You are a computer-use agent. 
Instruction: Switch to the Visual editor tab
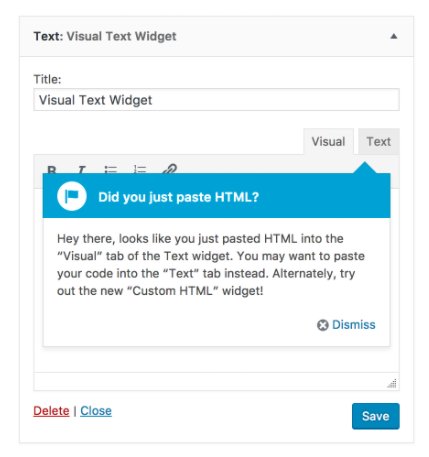(x=328, y=142)
